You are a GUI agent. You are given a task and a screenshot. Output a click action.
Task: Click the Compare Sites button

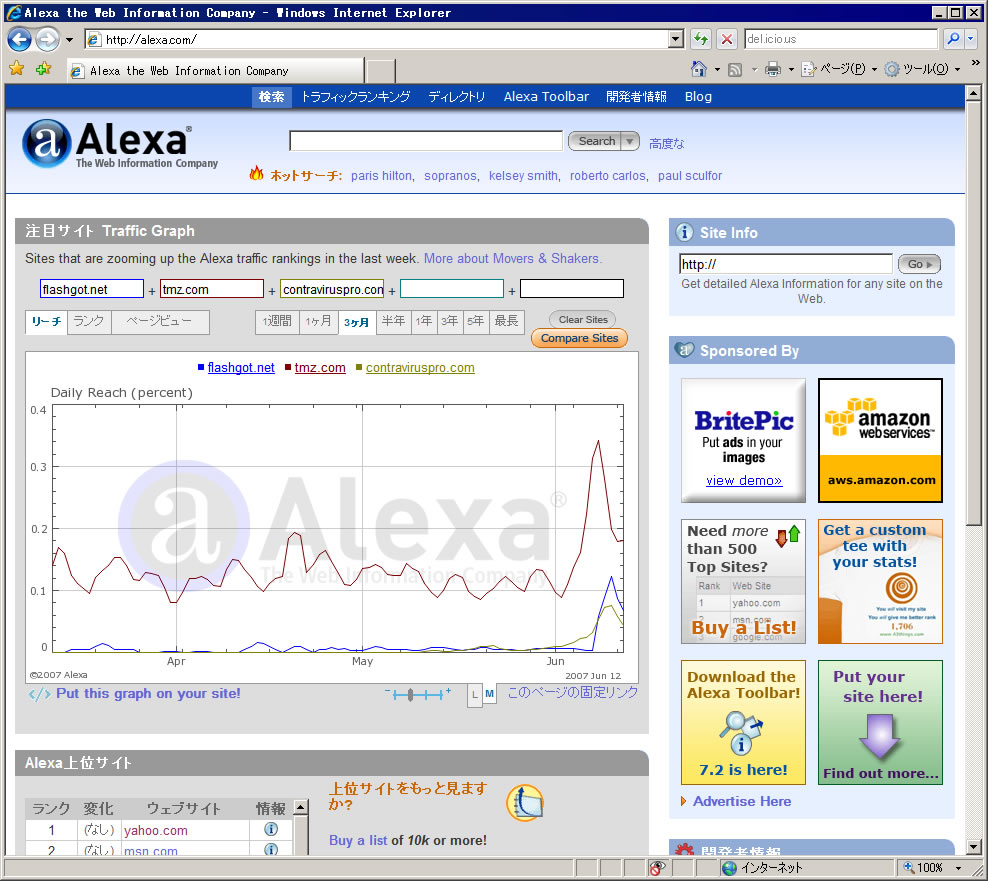tap(579, 338)
